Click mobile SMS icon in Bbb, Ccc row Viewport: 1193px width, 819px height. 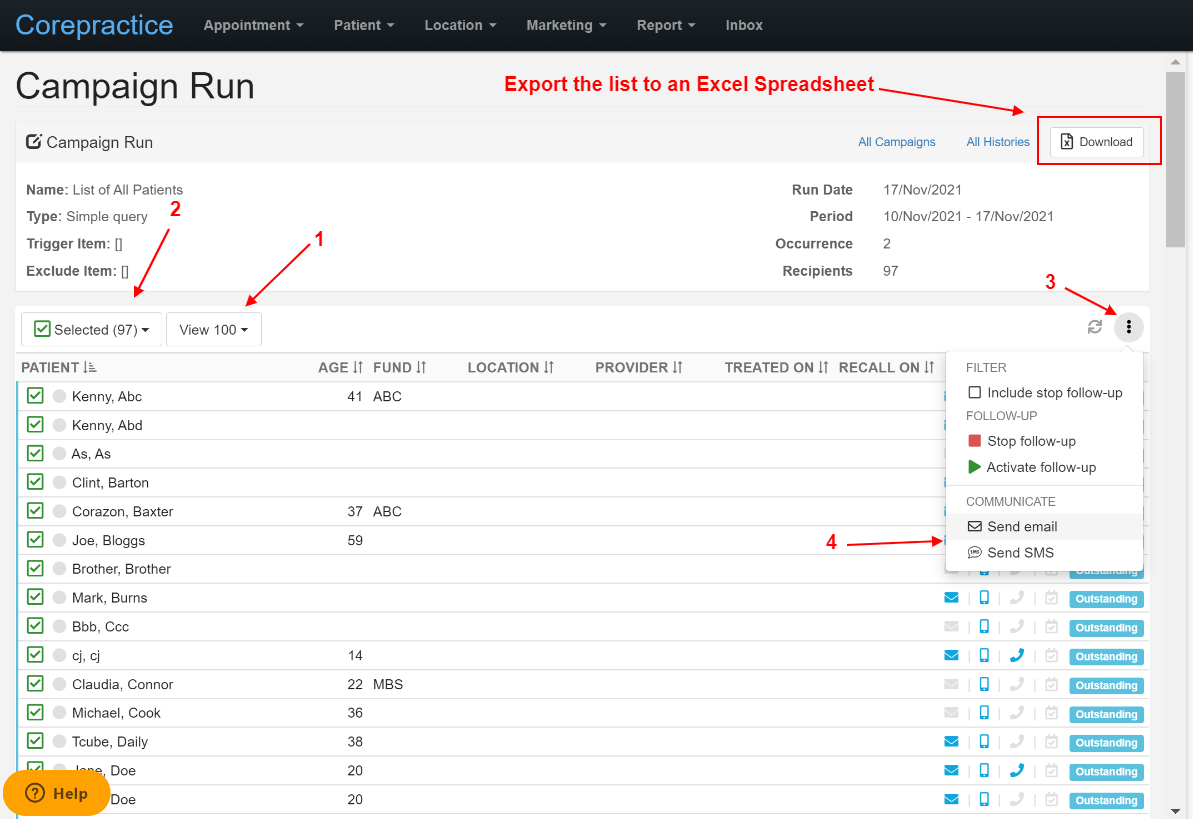coord(984,627)
